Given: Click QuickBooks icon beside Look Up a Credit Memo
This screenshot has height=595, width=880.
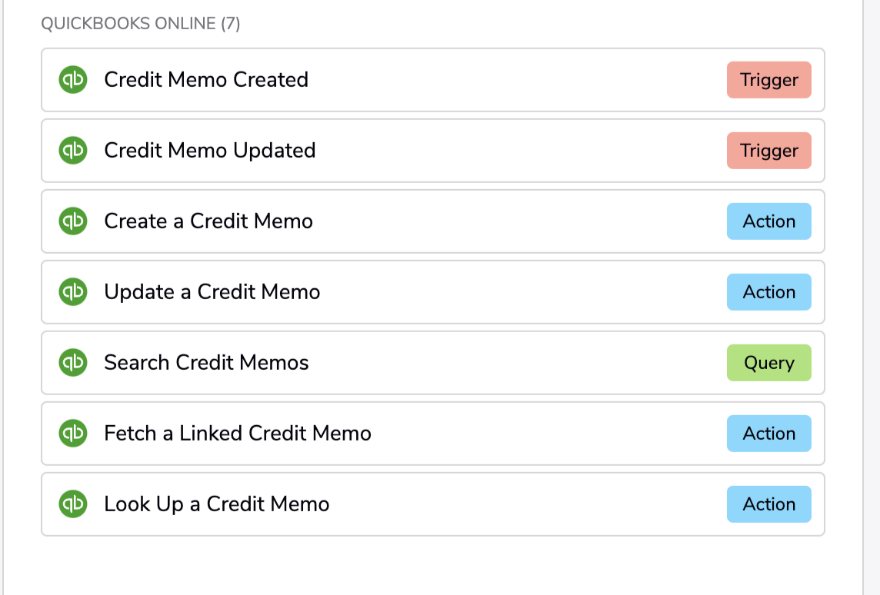Looking at the screenshot, I should coord(73,504).
